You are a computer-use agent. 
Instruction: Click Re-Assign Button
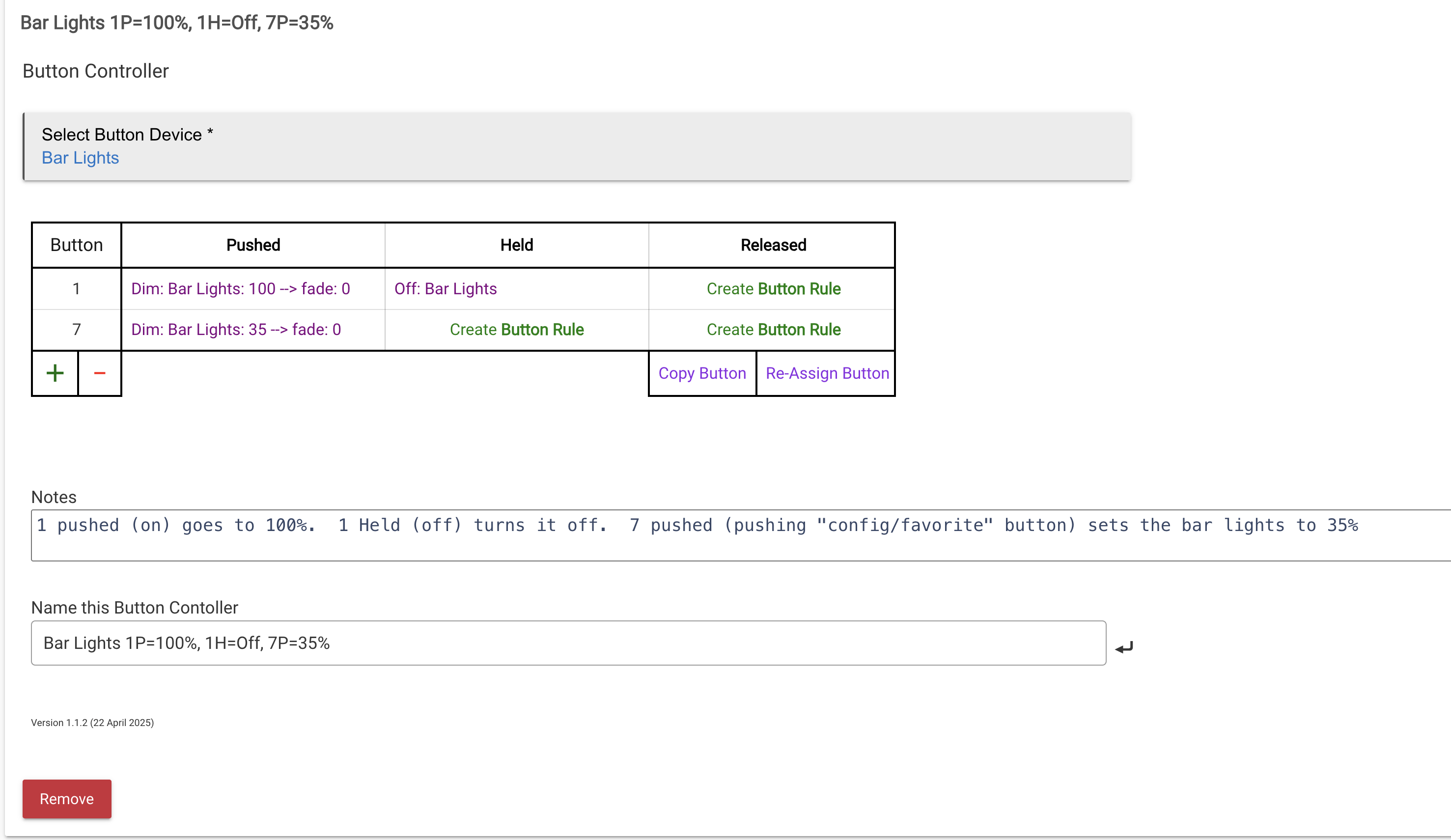(827, 373)
